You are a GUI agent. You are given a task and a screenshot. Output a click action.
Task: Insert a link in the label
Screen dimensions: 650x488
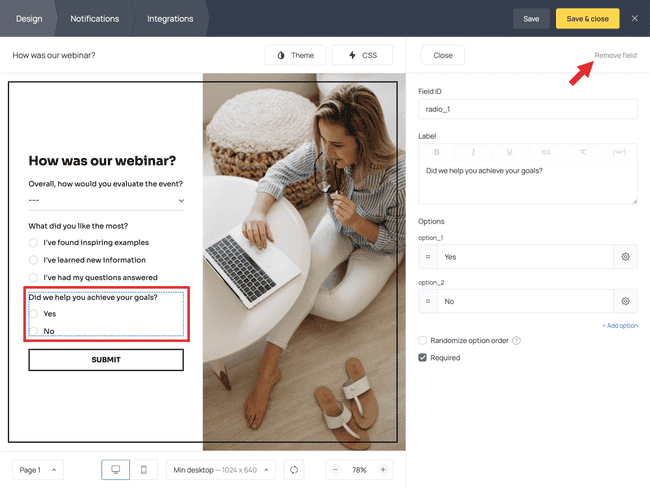click(x=546, y=152)
